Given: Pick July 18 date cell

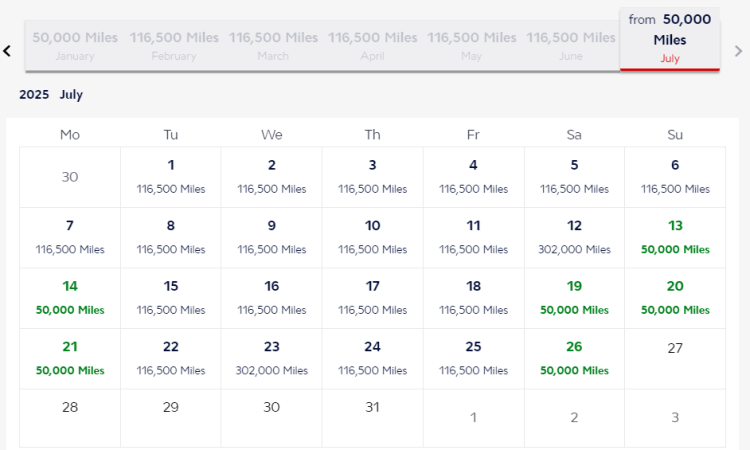Looking at the screenshot, I should point(474,298).
